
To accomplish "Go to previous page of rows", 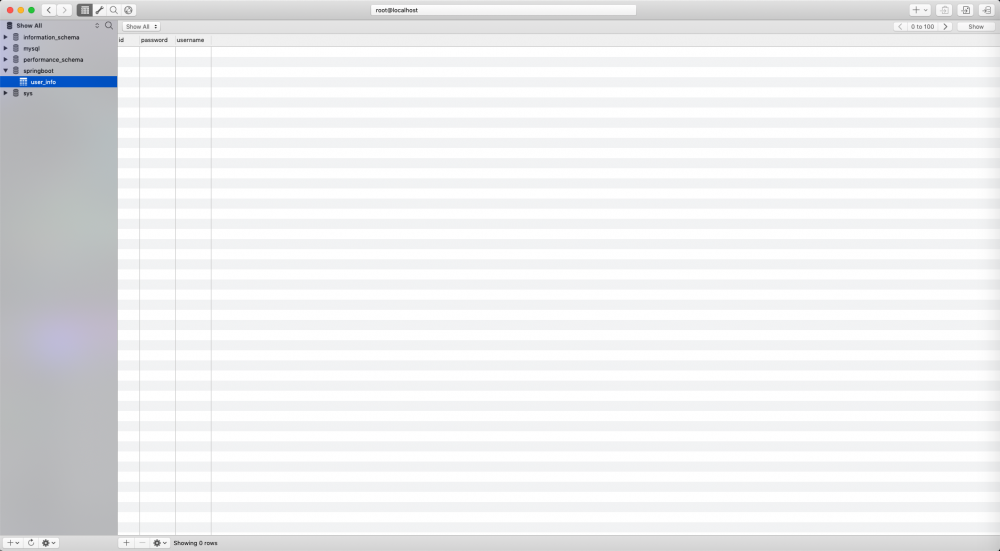I will click(900, 27).
